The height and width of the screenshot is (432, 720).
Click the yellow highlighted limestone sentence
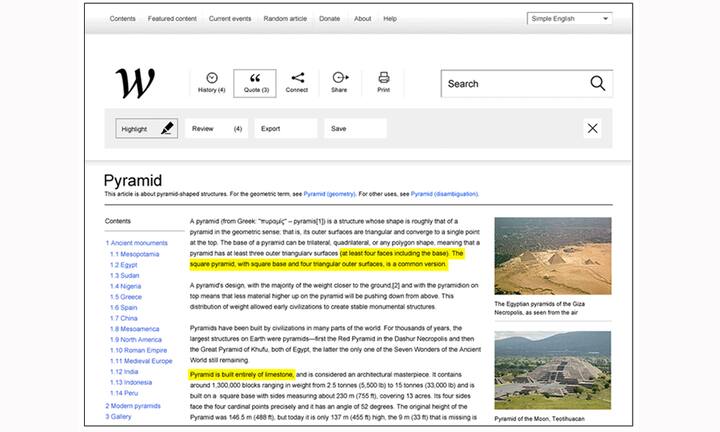(241, 373)
